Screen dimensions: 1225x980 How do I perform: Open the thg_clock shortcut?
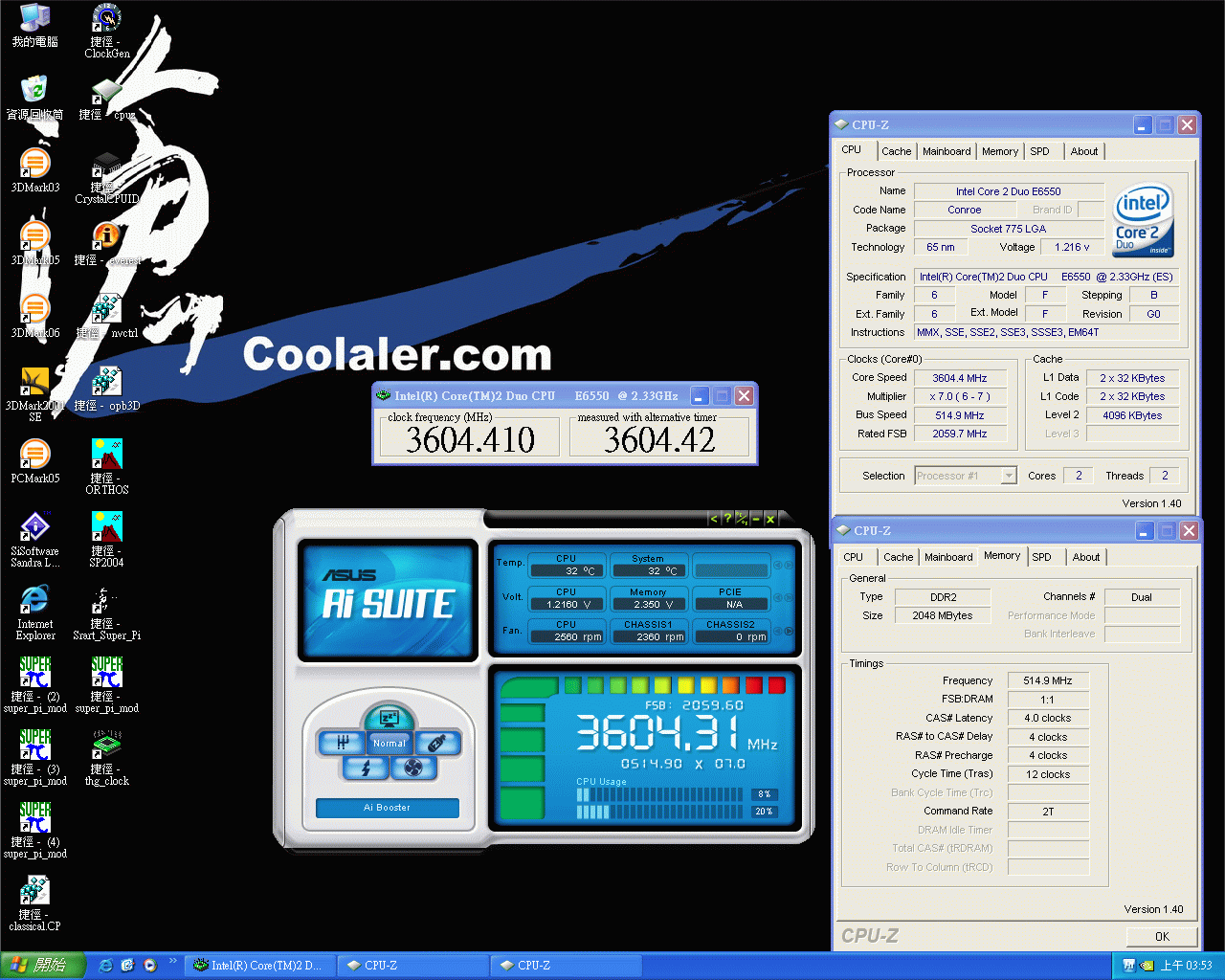point(106,758)
